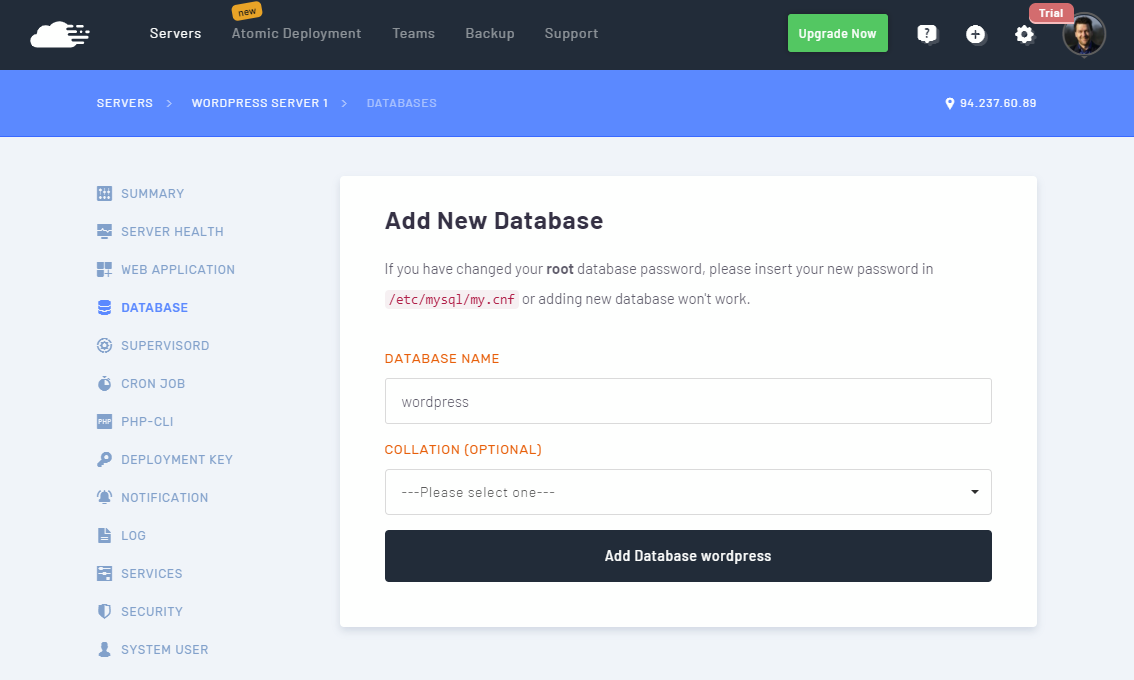Open the user profile avatar menu
Image resolution: width=1134 pixels, height=680 pixels.
click(x=1084, y=34)
